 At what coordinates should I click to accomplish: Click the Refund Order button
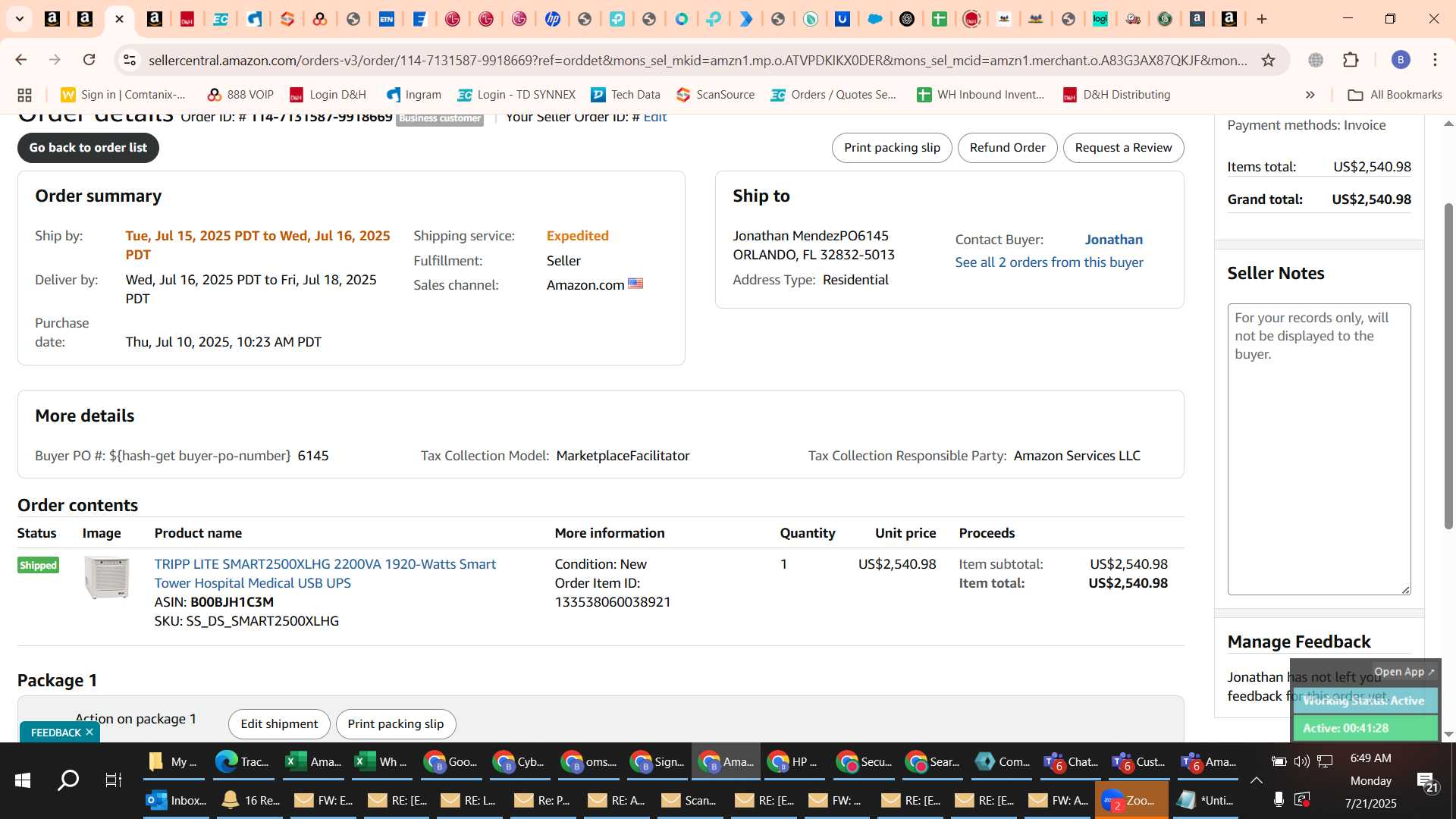[1007, 148]
